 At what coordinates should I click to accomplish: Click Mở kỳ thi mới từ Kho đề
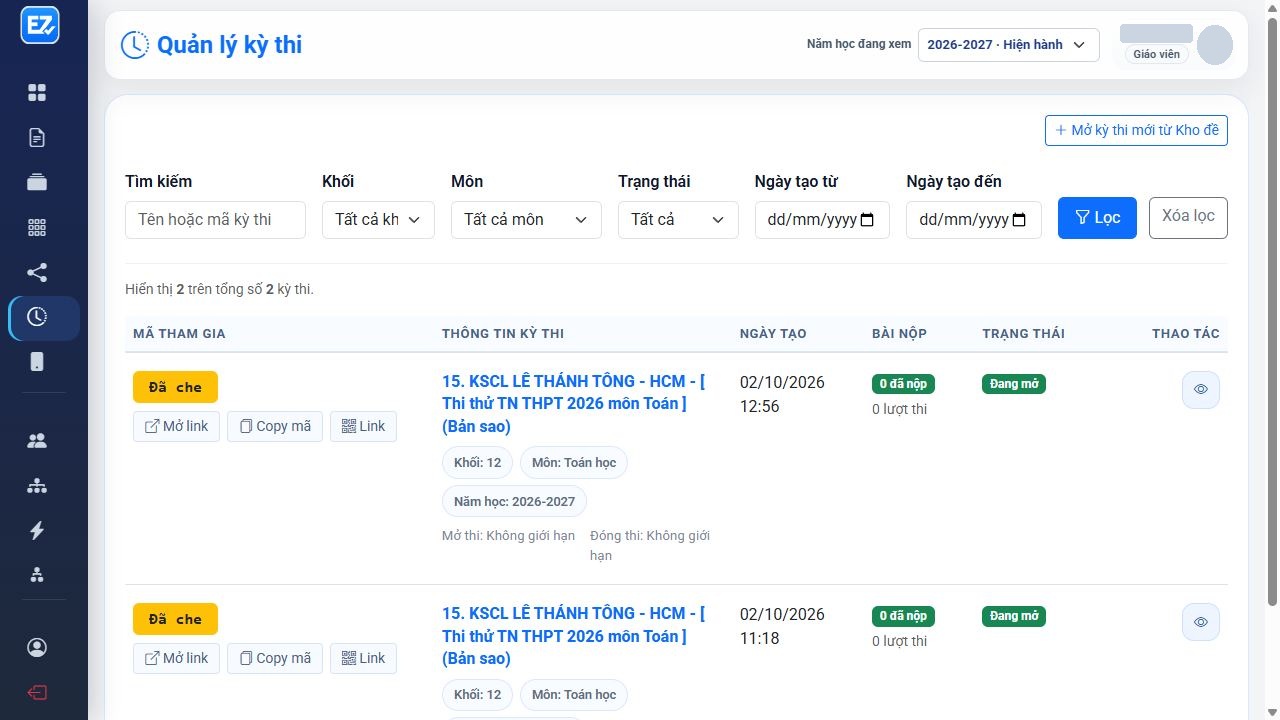1136,130
